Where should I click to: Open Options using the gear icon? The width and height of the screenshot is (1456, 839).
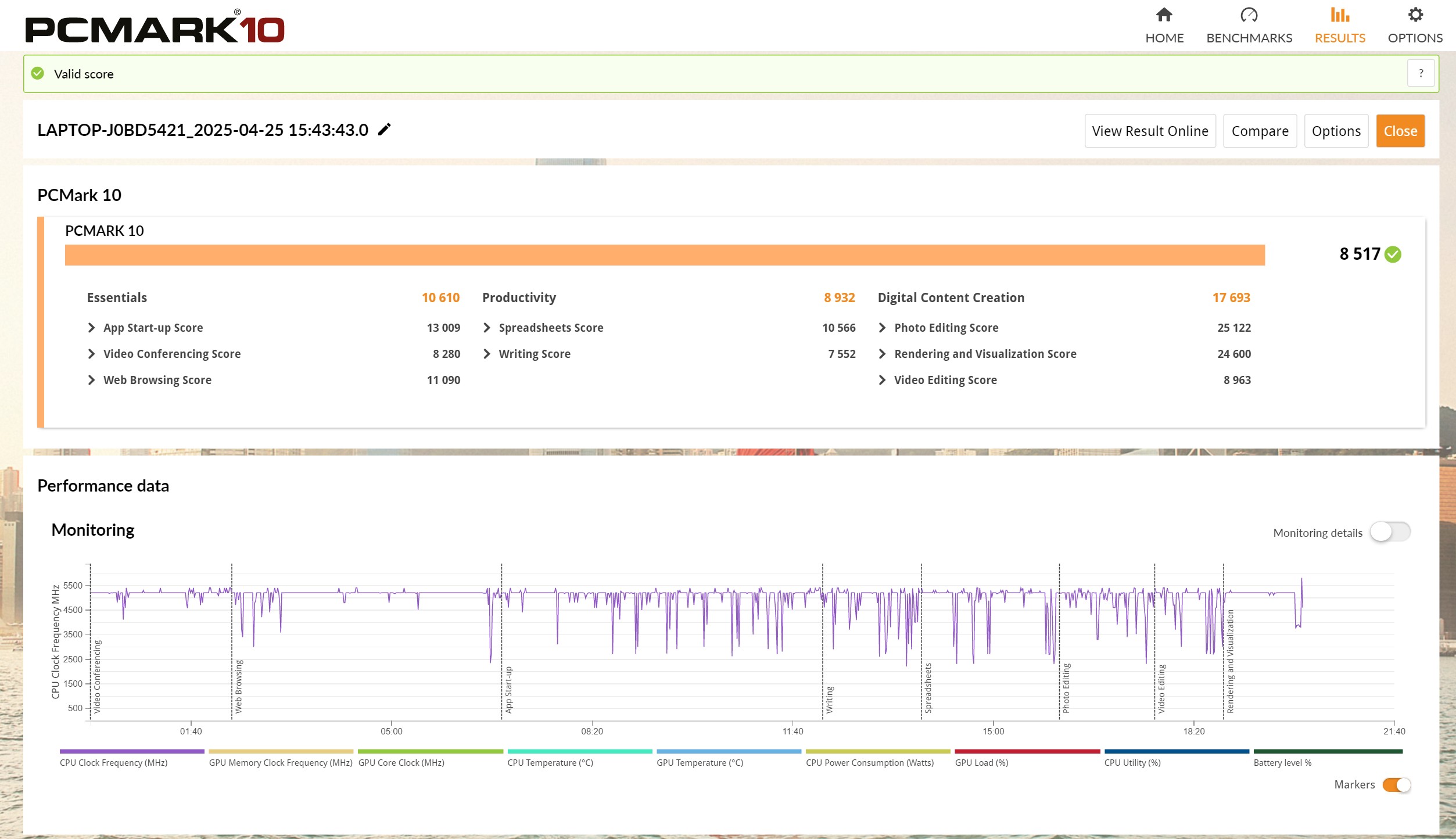tap(1415, 15)
